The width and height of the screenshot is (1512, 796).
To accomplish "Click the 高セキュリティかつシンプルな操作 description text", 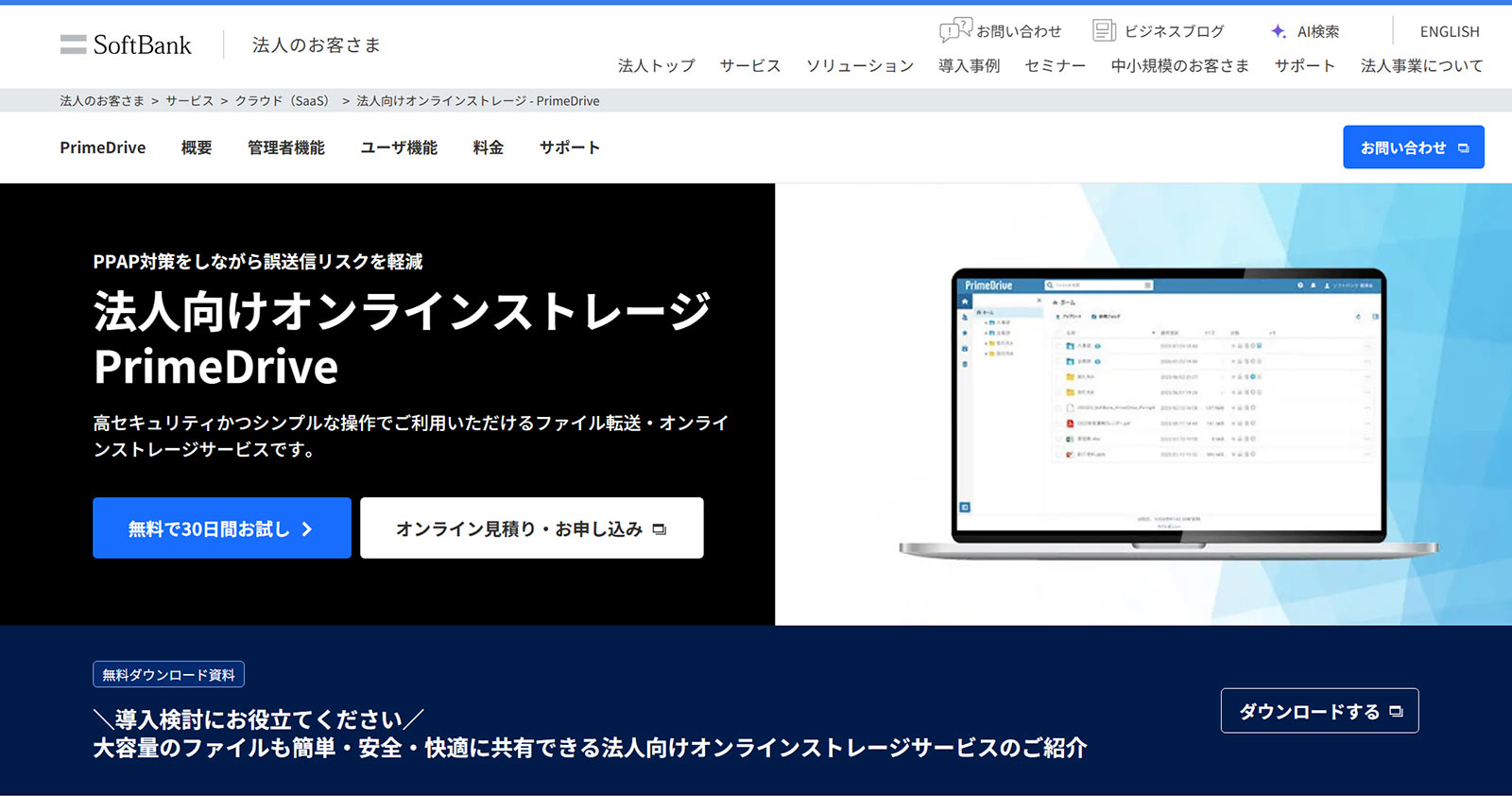I will pos(411,436).
